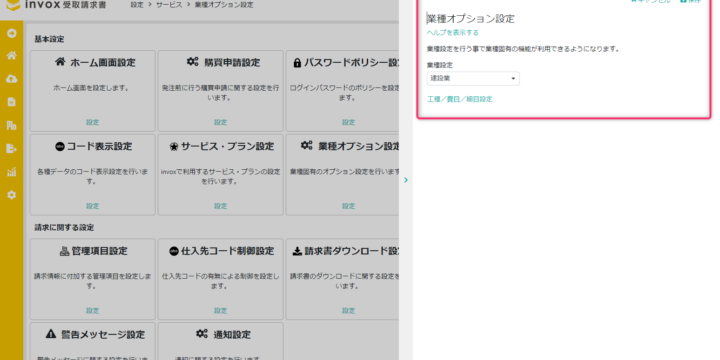This screenshot has height=360, width=720.
Task: Click the 業種オプション設定 panel heading
Action: tap(471, 19)
